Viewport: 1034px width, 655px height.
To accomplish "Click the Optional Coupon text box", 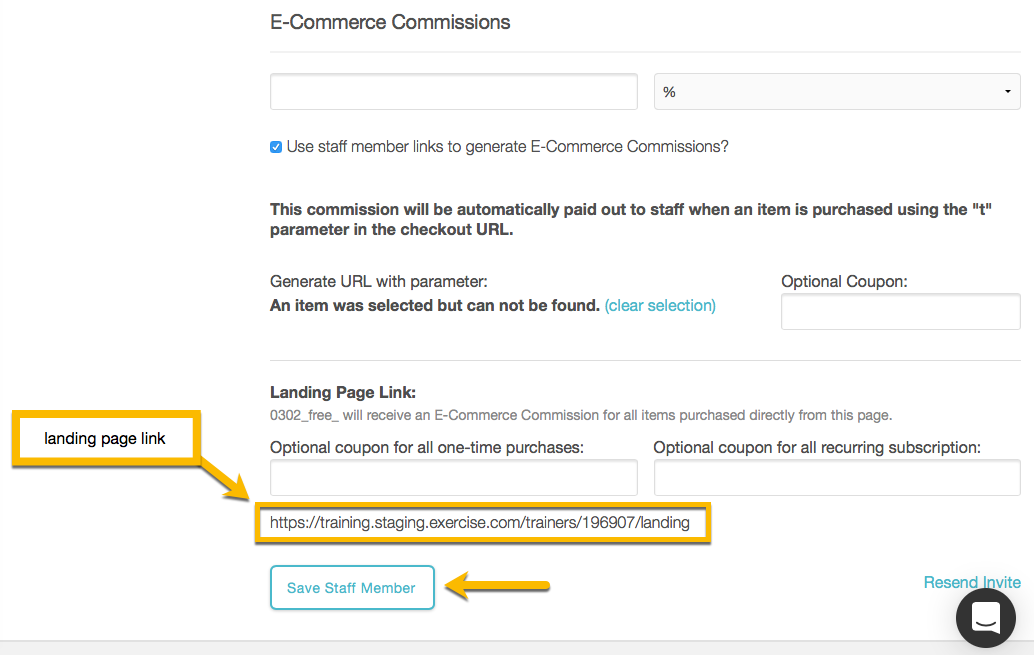I will 901,311.
